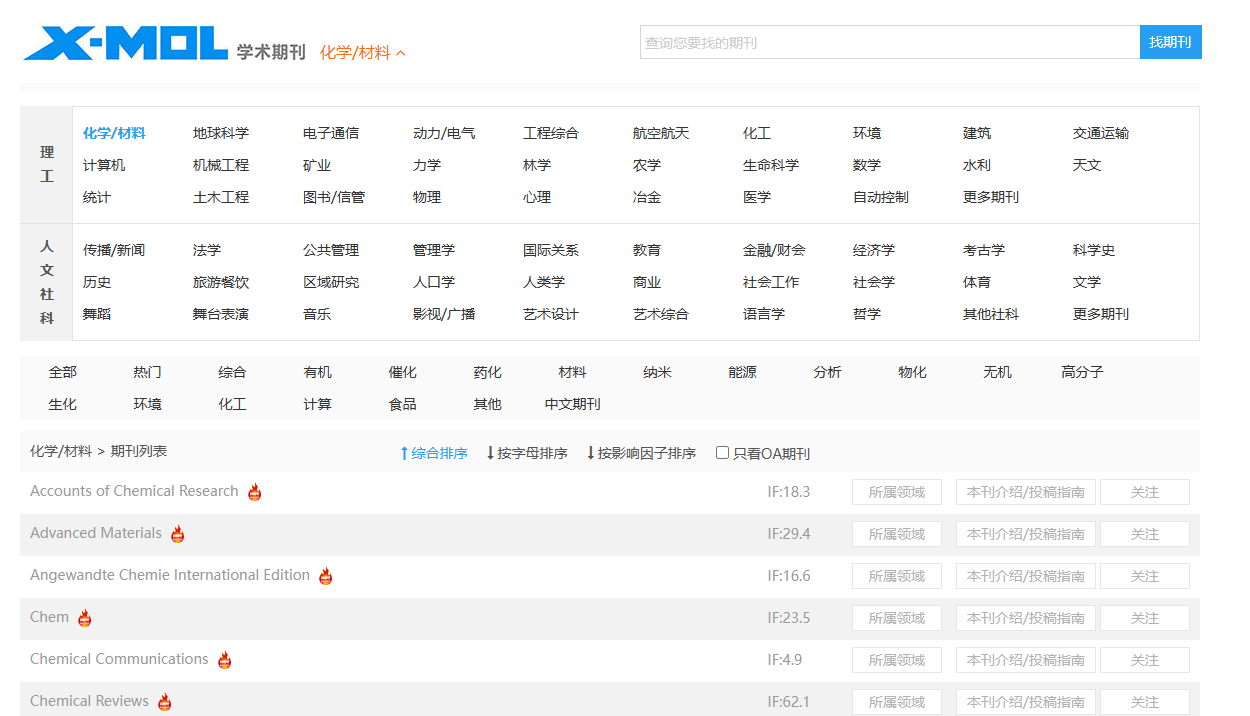1250x716 pixels.
Task: Sort journals by 按字母排序
Action: 527,453
